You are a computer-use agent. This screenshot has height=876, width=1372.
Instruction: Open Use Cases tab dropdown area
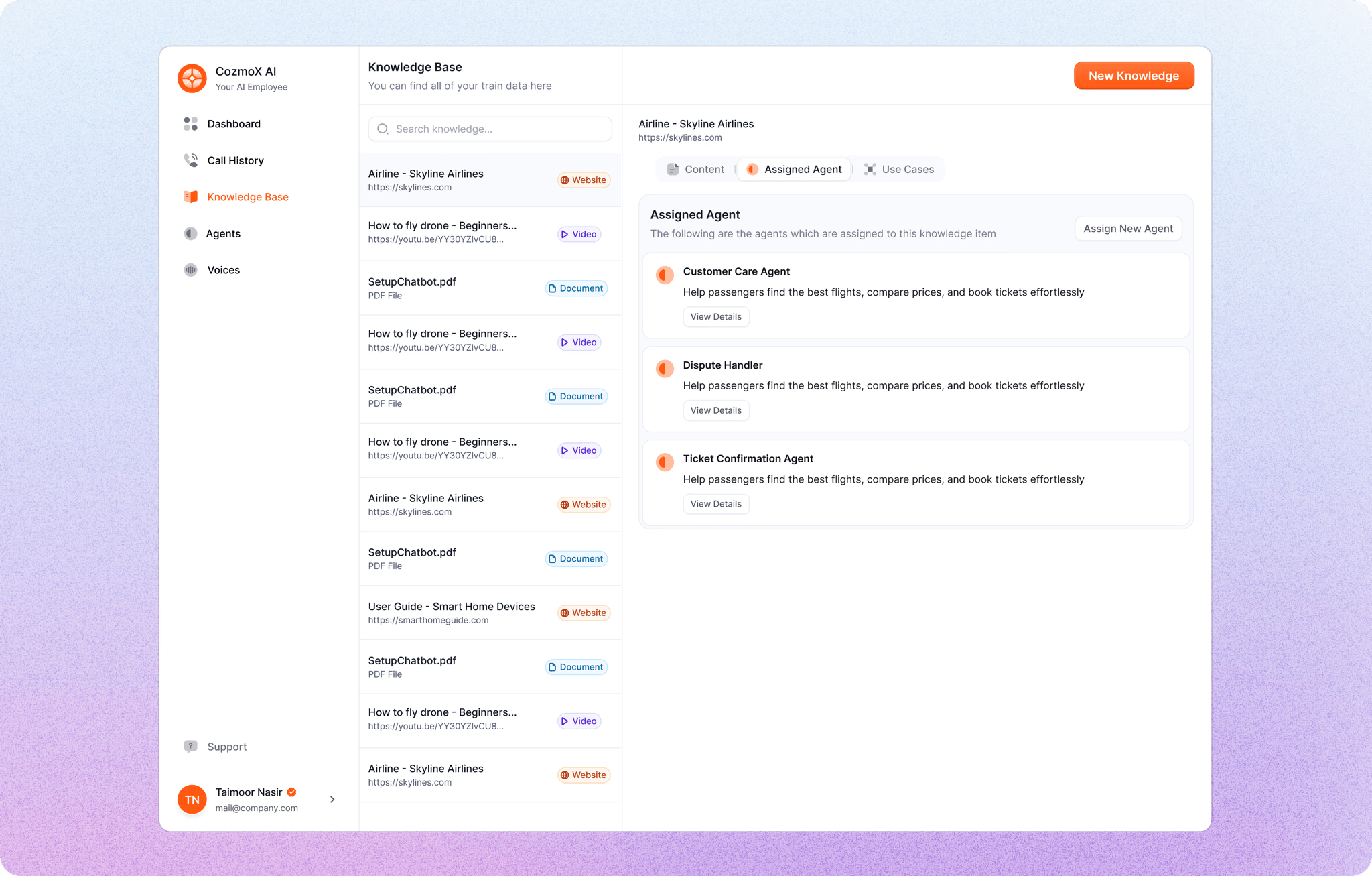900,169
